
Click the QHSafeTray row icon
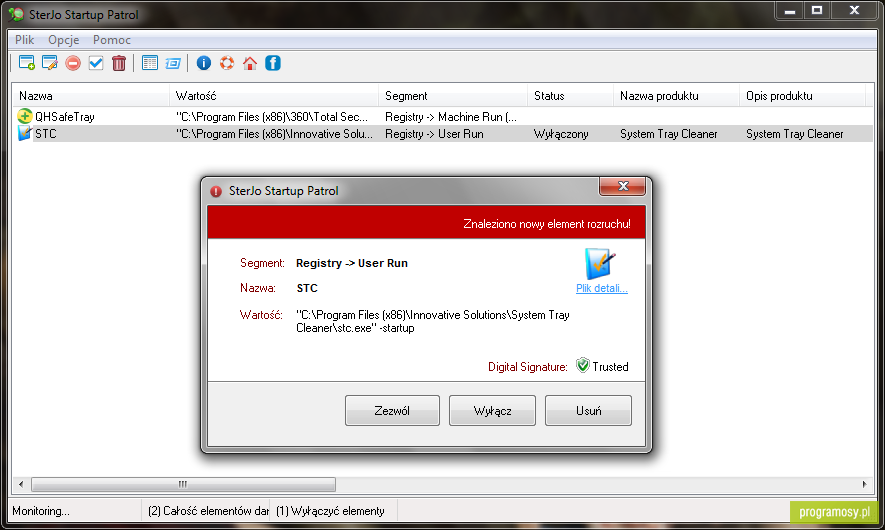click(x=24, y=116)
